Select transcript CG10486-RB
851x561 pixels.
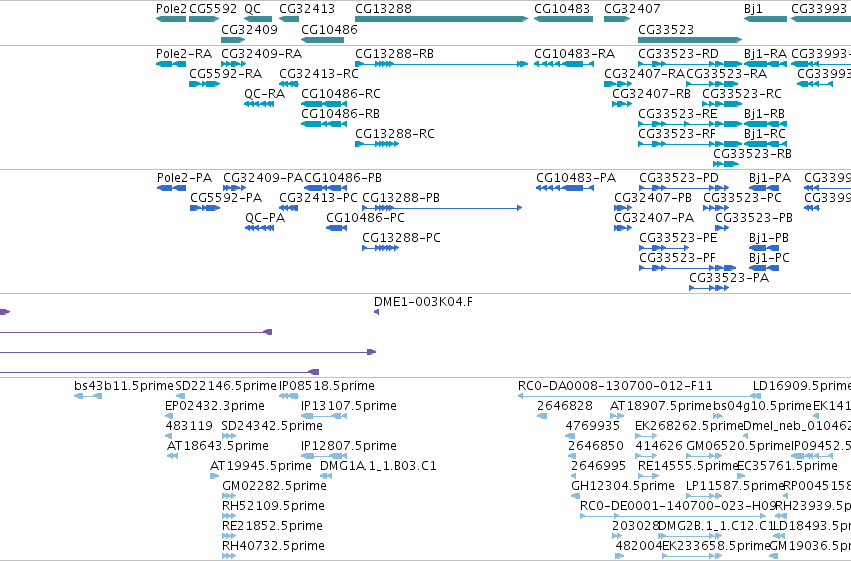(324, 124)
